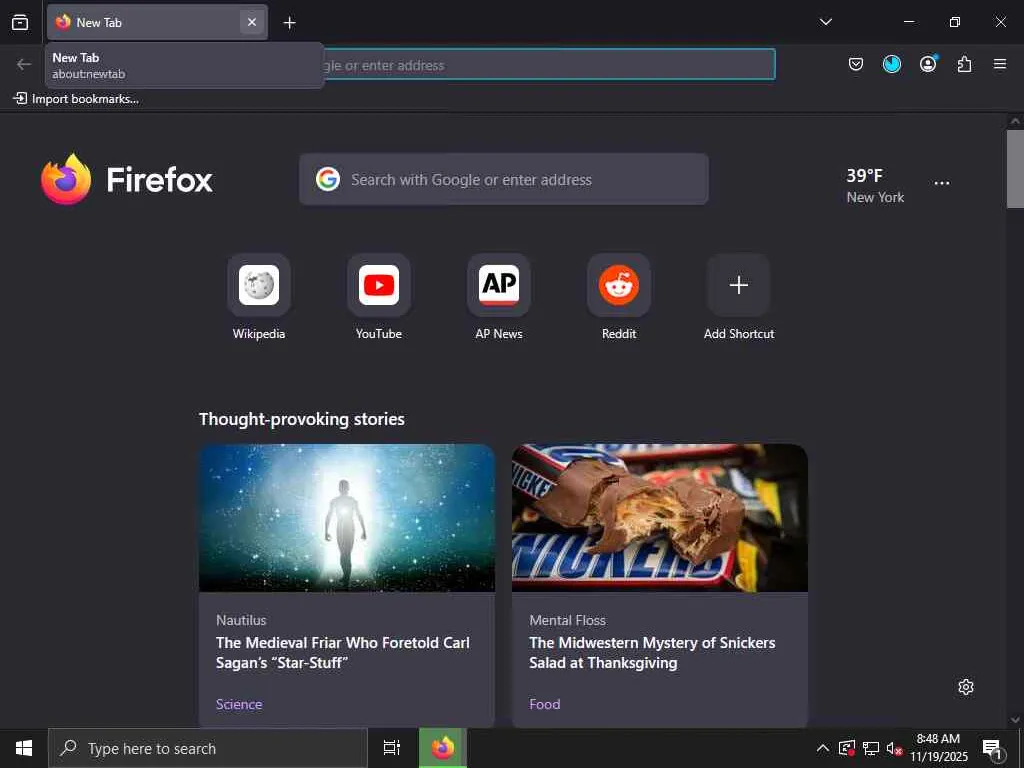Open a new tab with plus button
The width and height of the screenshot is (1024, 768).
tap(289, 23)
